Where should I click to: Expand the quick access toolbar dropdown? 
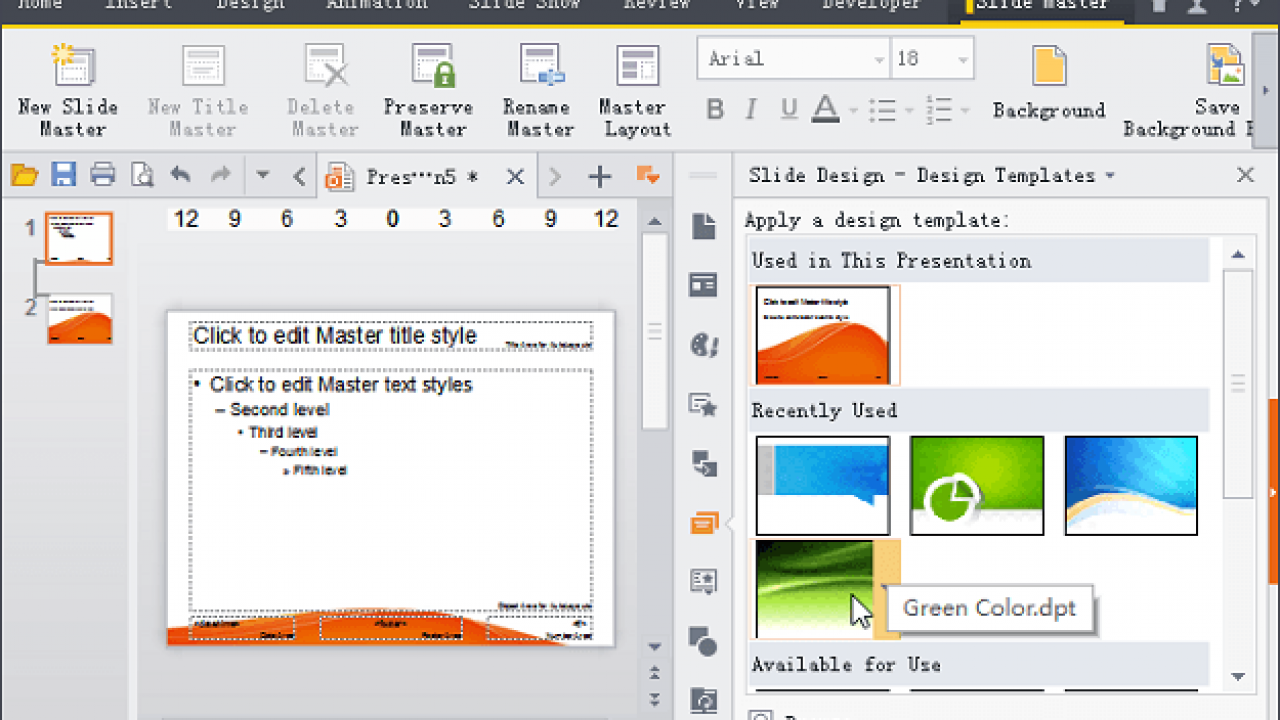click(x=263, y=175)
